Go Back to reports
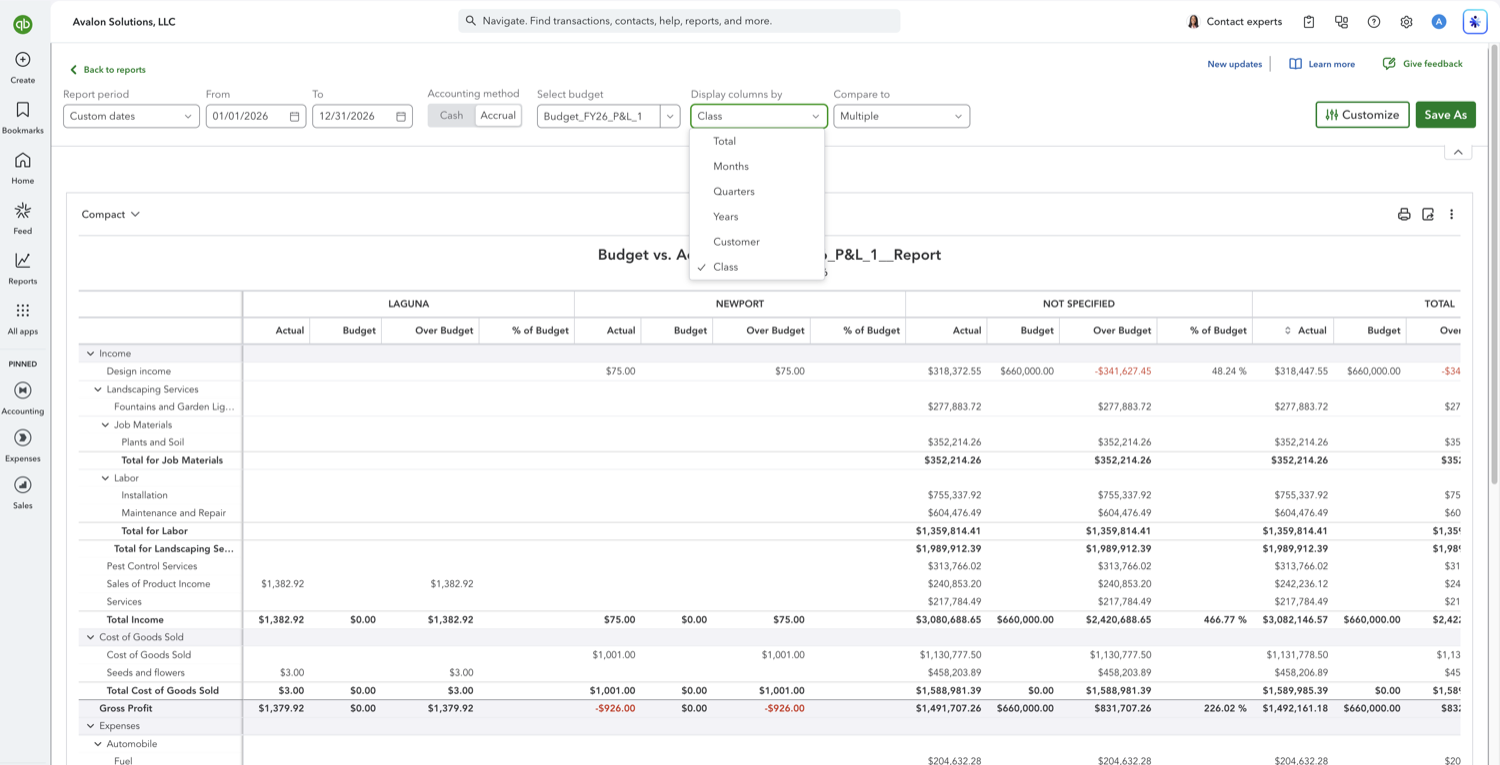 [x=107, y=70]
